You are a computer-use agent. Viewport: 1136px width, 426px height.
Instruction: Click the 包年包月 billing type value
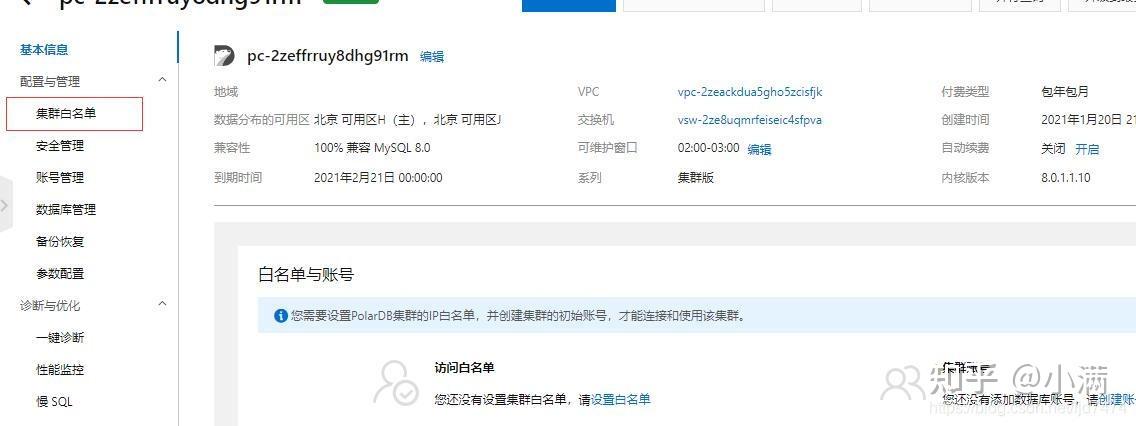pos(1065,92)
